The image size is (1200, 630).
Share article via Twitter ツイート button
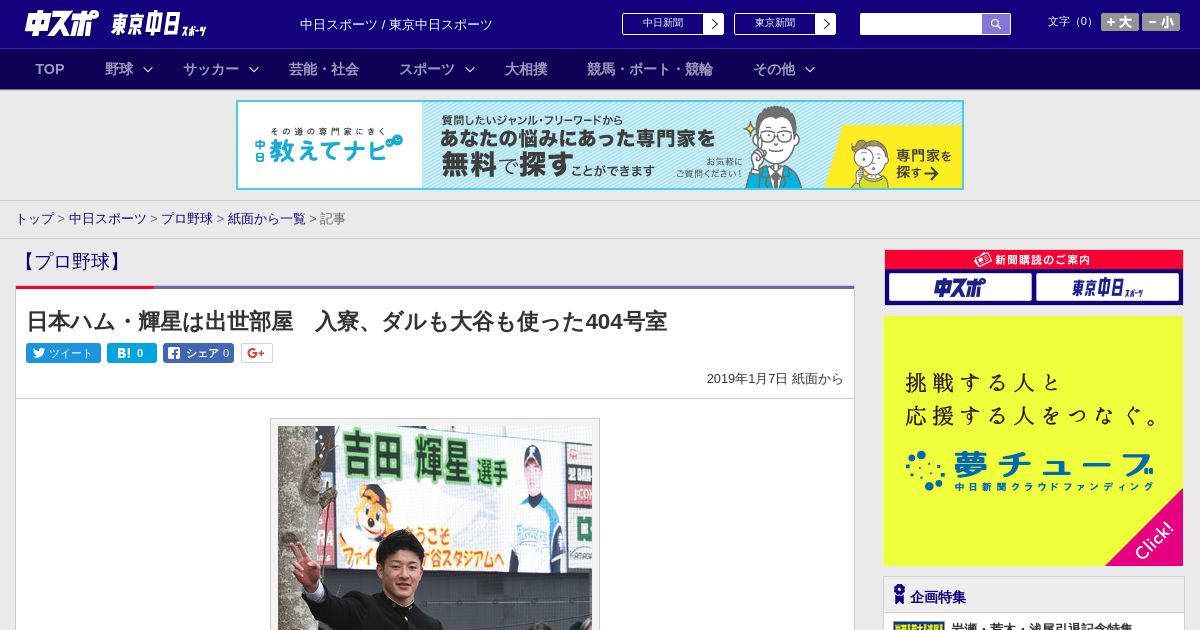click(63, 353)
